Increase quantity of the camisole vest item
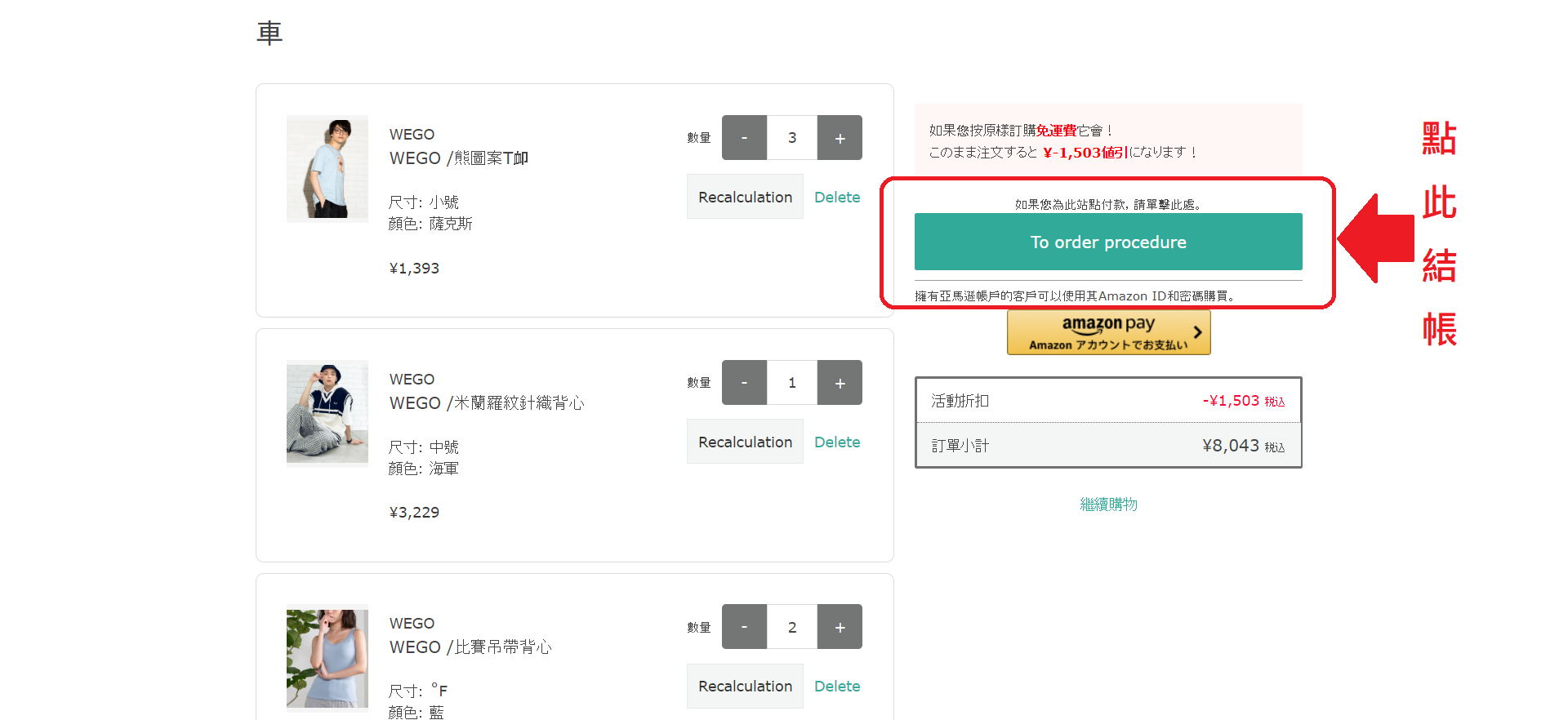This screenshot has height=720, width=1568. [840, 627]
